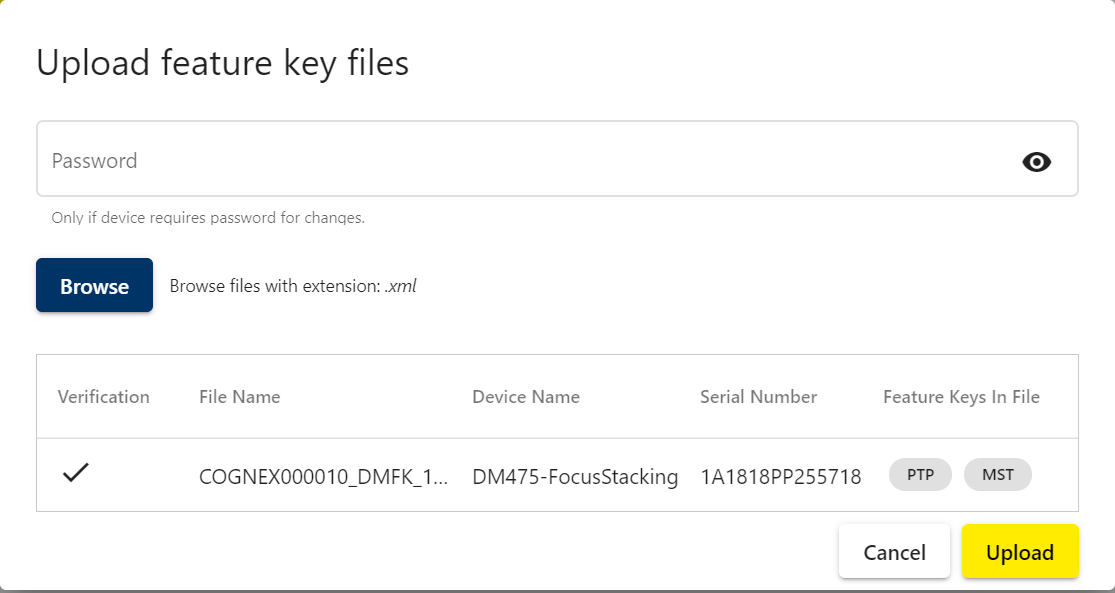
Task: Click the Cancel button
Action: [x=894, y=551]
